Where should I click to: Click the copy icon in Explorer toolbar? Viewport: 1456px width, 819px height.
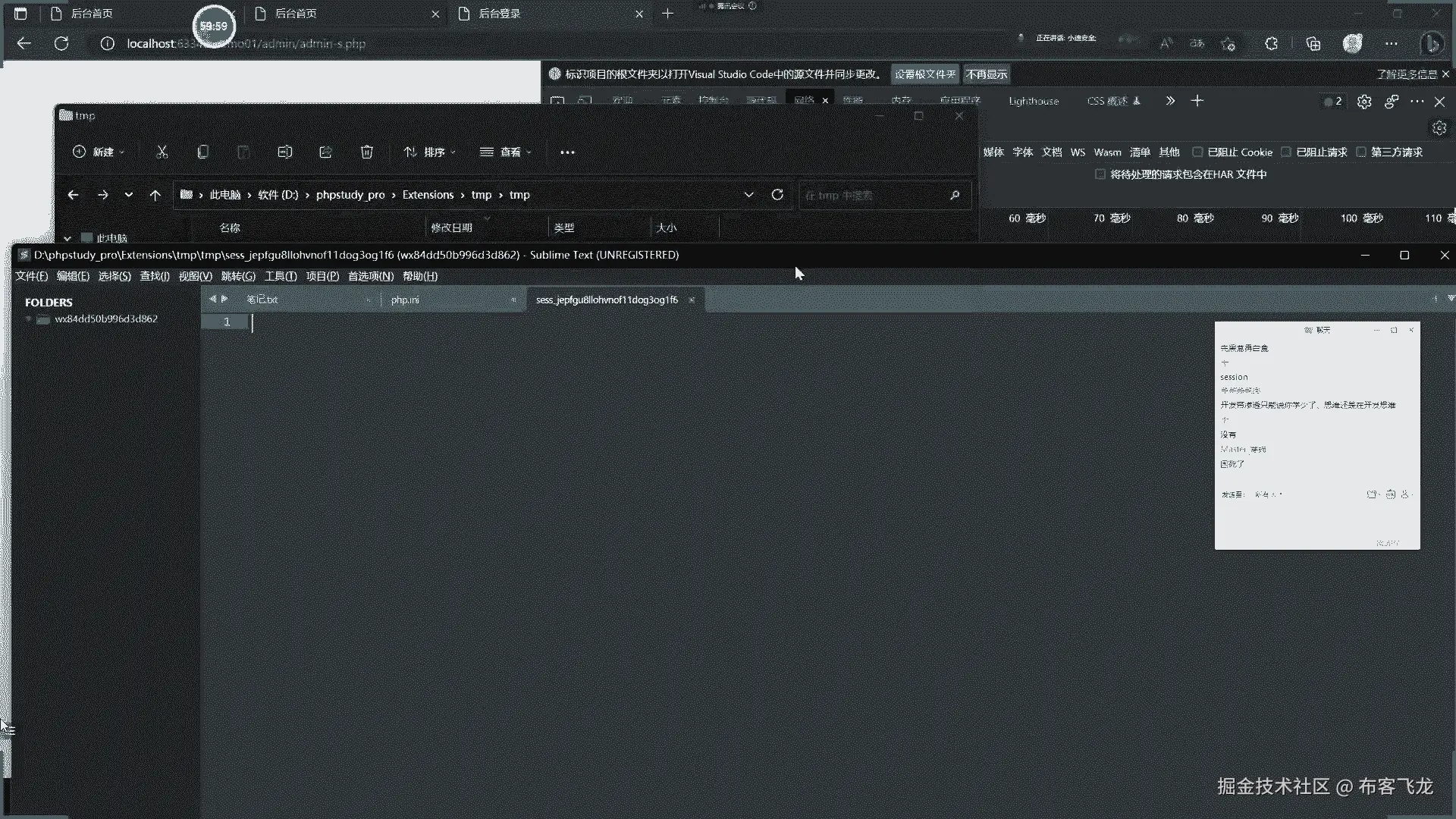point(202,152)
